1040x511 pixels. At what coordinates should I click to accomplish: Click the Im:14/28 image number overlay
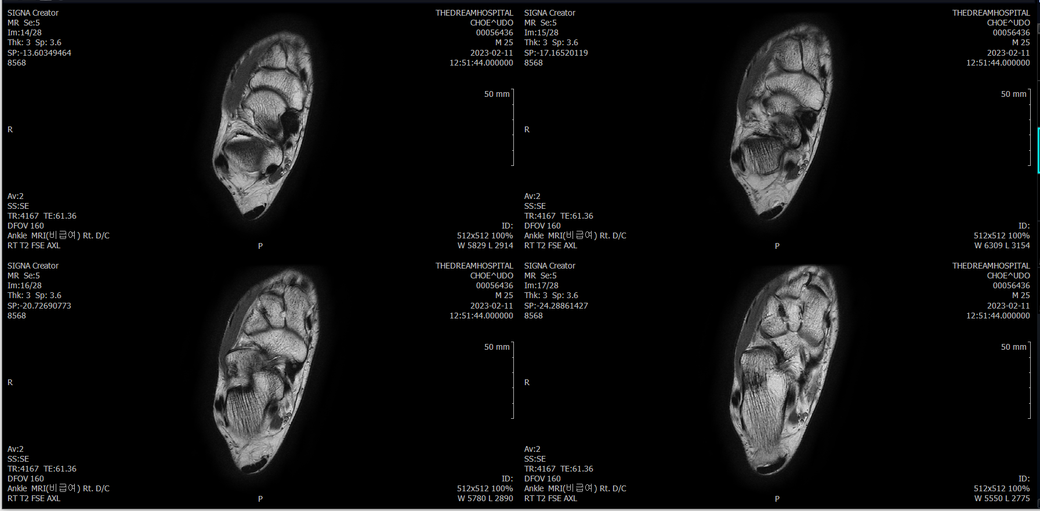click(x=26, y=32)
